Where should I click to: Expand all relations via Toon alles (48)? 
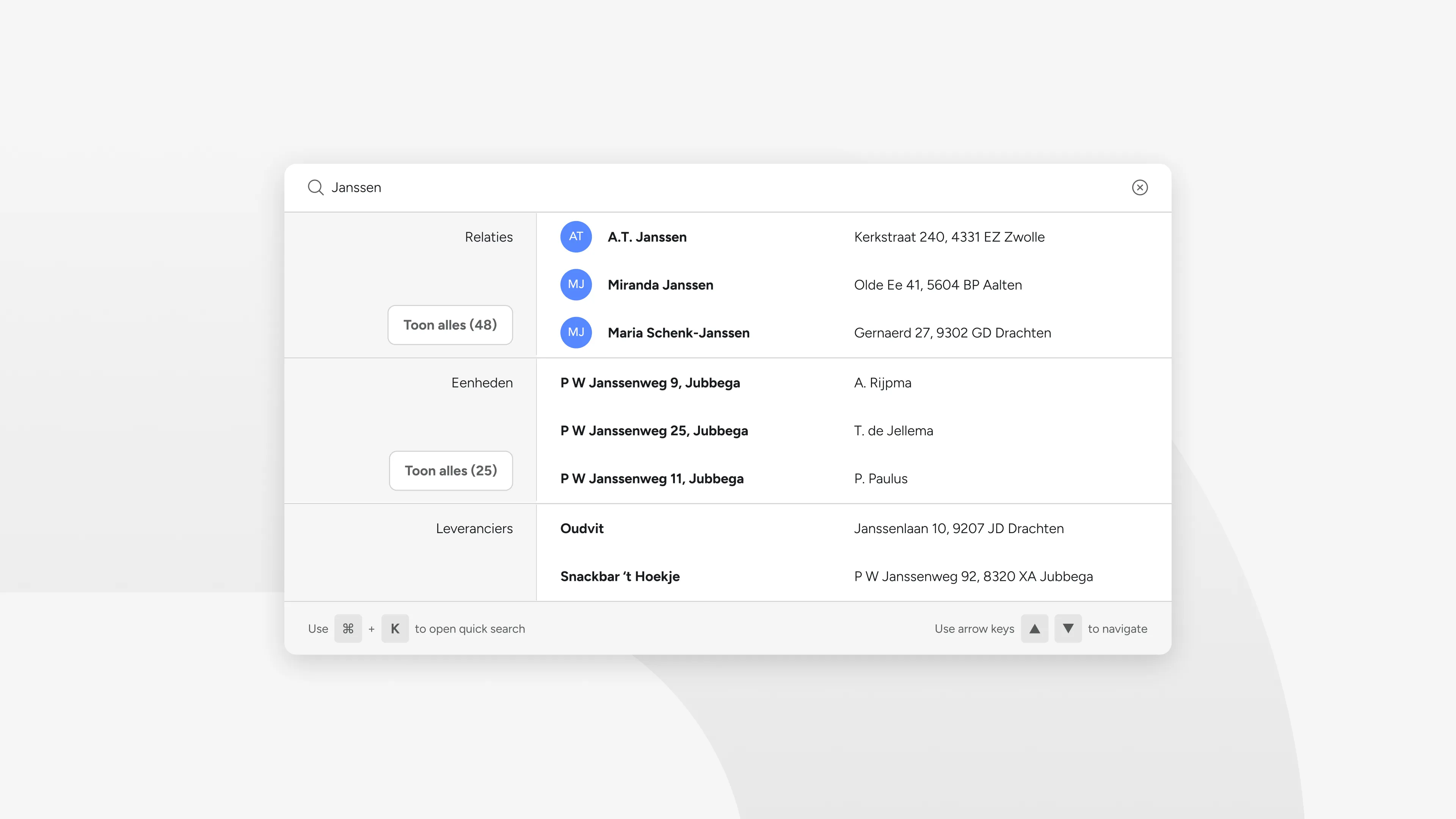click(450, 325)
